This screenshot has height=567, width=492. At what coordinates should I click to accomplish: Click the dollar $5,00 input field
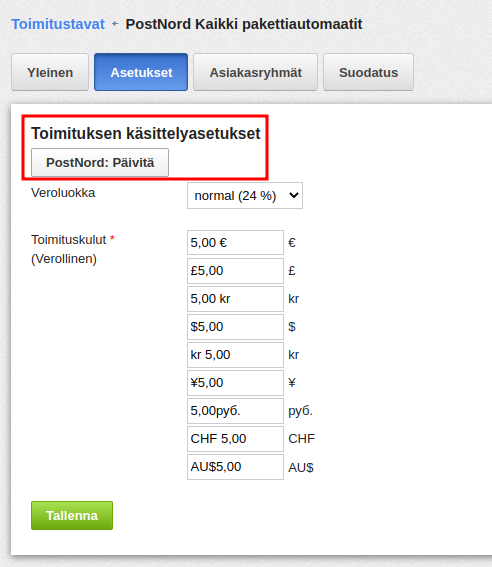tap(235, 327)
